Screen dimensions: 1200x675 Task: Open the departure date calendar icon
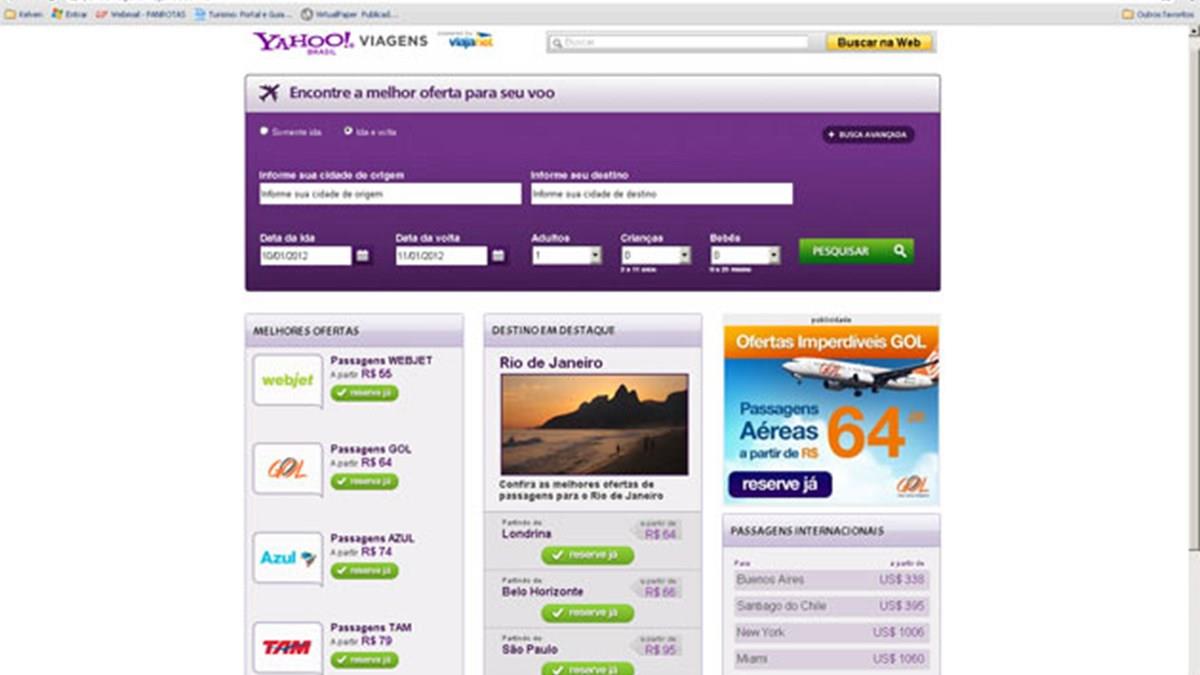[x=362, y=256]
